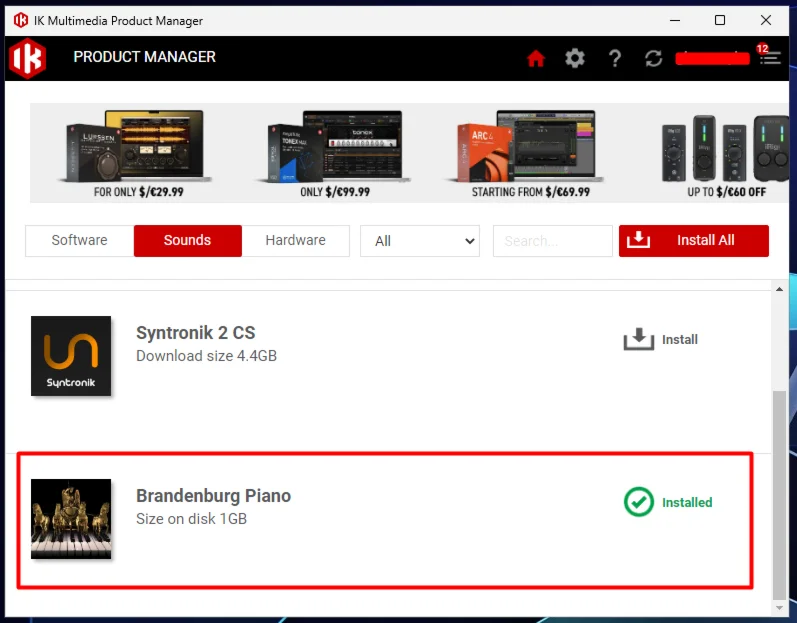Click the Install All button

click(693, 240)
